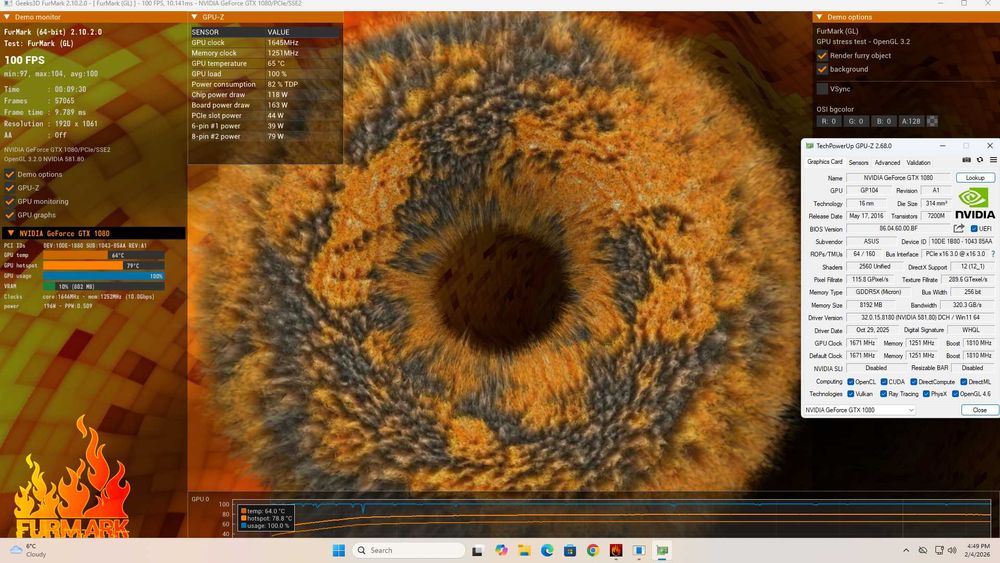Click the GPU-Z screenshot camera icon

click(966, 160)
